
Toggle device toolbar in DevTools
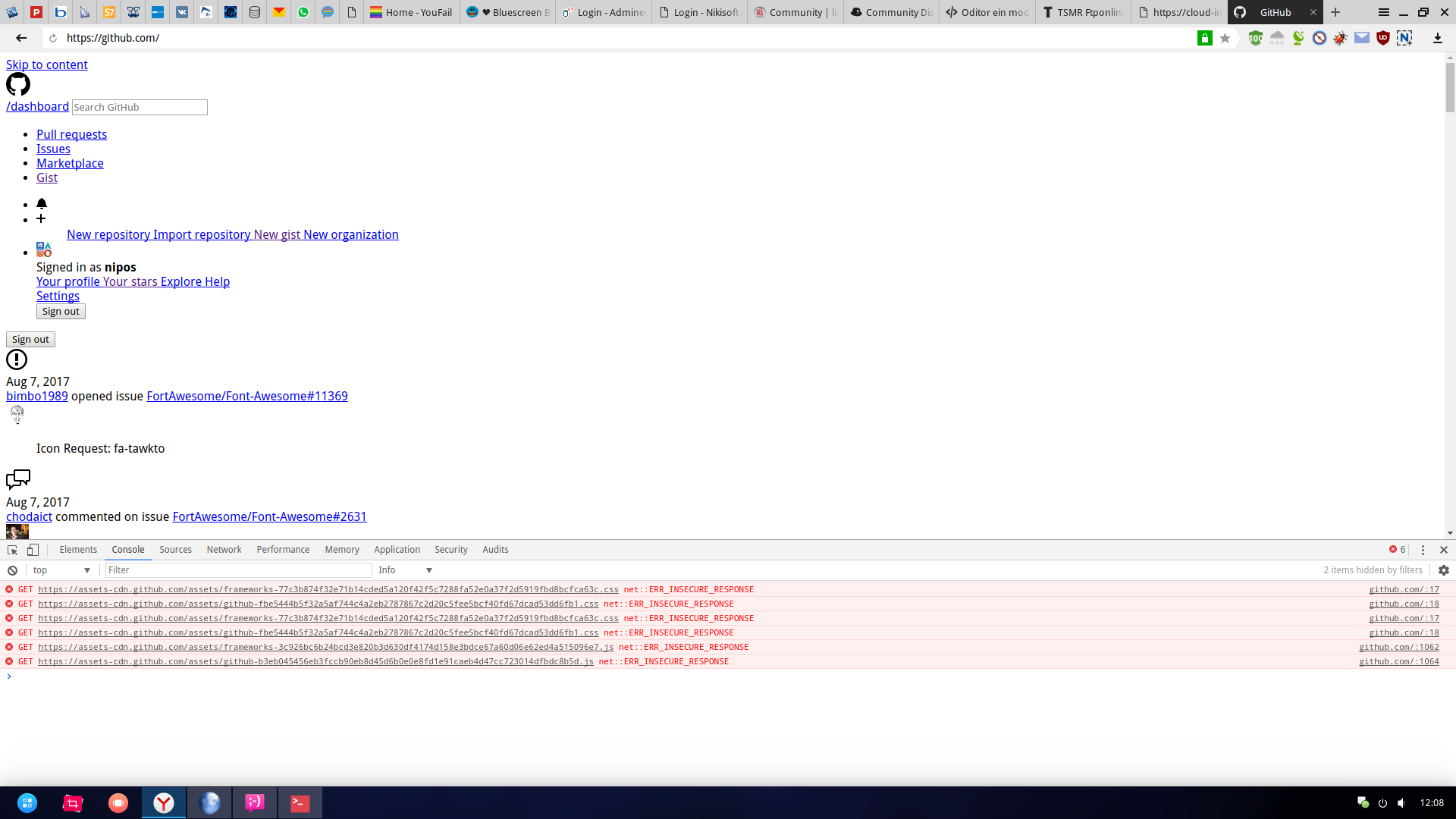point(33,550)
